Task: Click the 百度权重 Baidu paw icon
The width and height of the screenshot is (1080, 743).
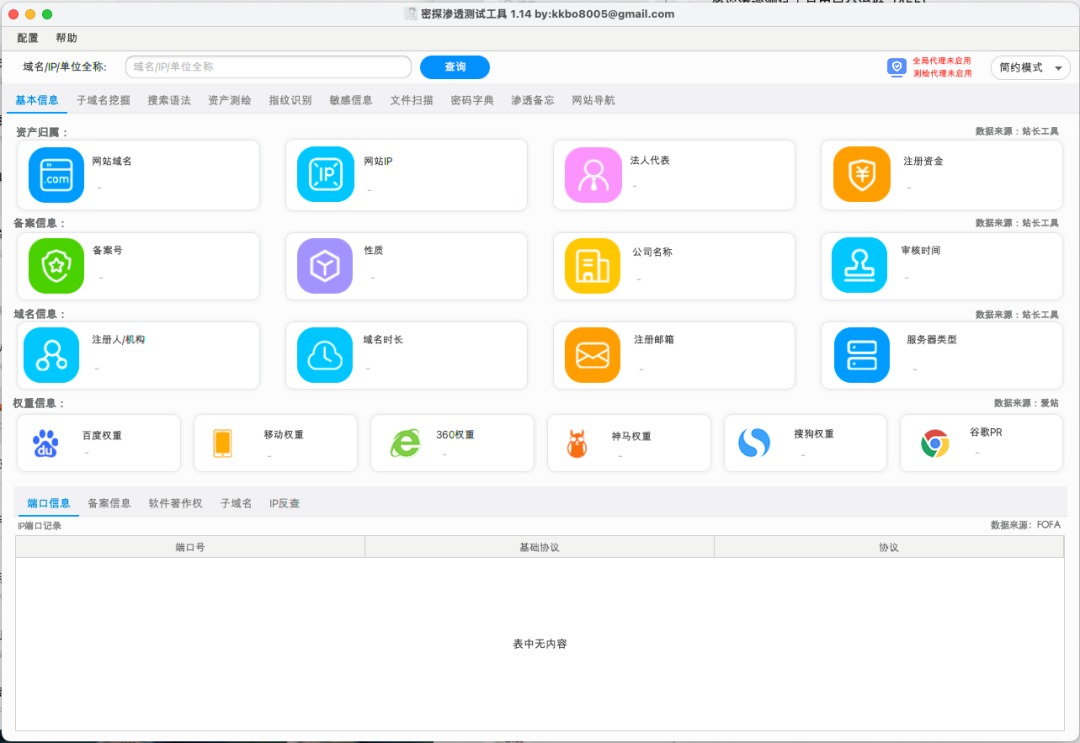Action: pos(45,443)
